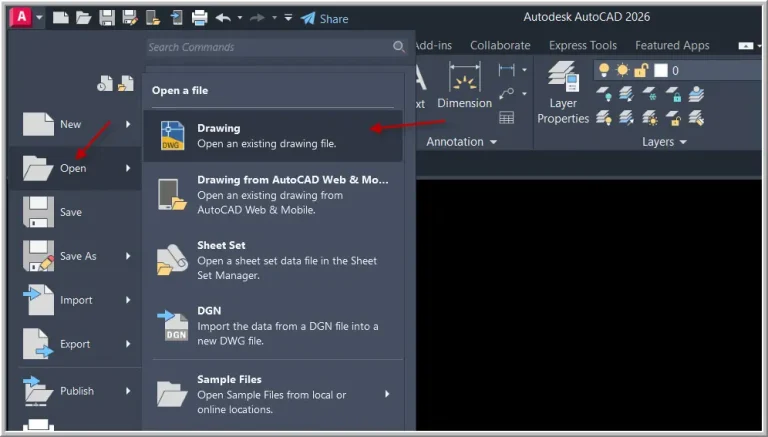This screenshot has height=437, width=768.
Task: Choose Drawing to open an existing file
Action: point(273,136)
